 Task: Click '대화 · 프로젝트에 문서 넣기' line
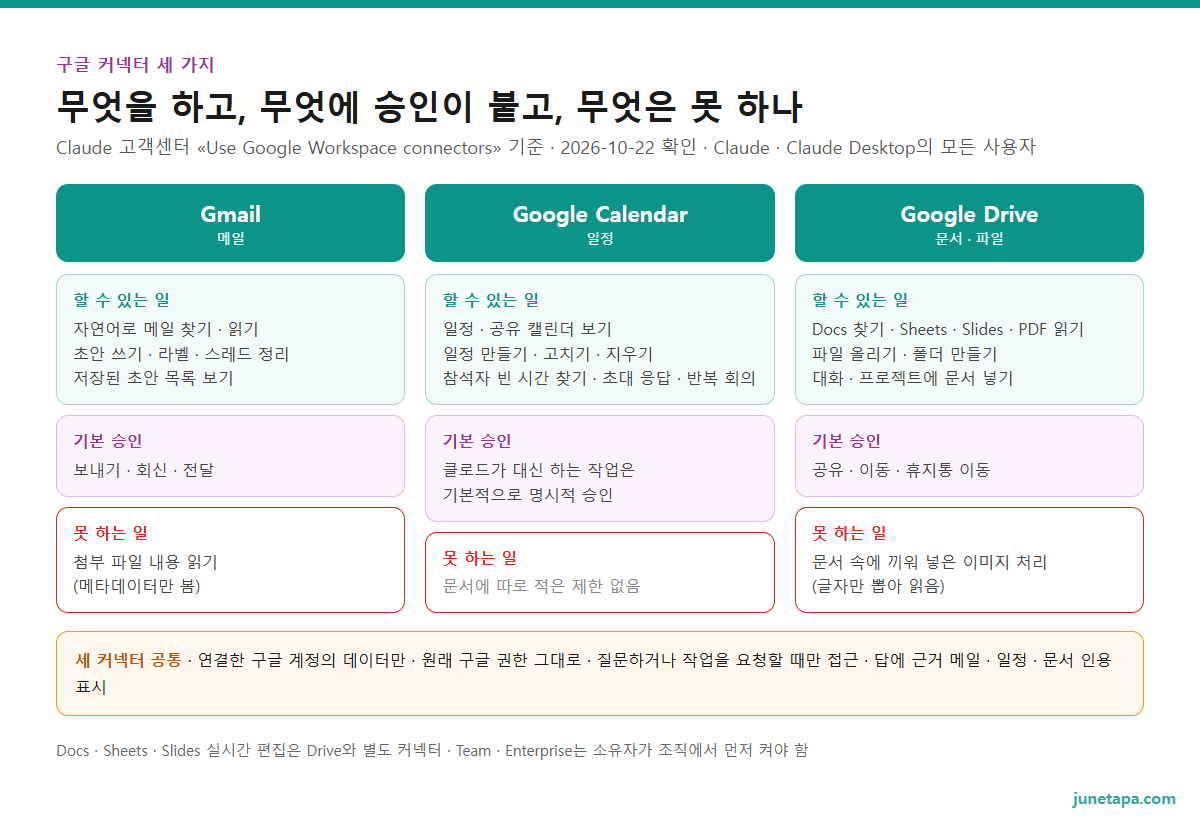click(912, 378)
